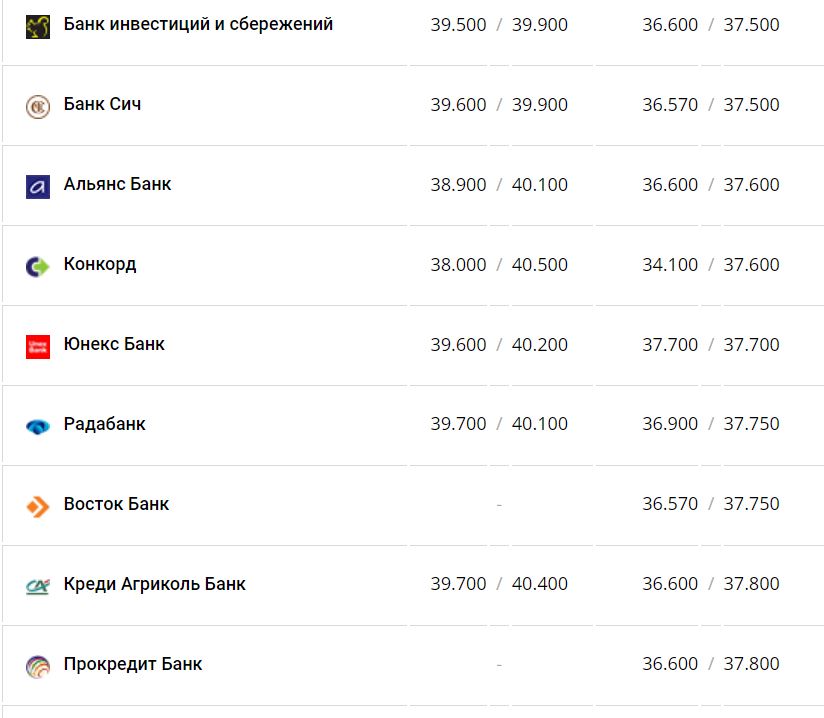Select the Прокредит Банк name link
The width and height of the screenshot is (824, 718).
click(132, 664)
